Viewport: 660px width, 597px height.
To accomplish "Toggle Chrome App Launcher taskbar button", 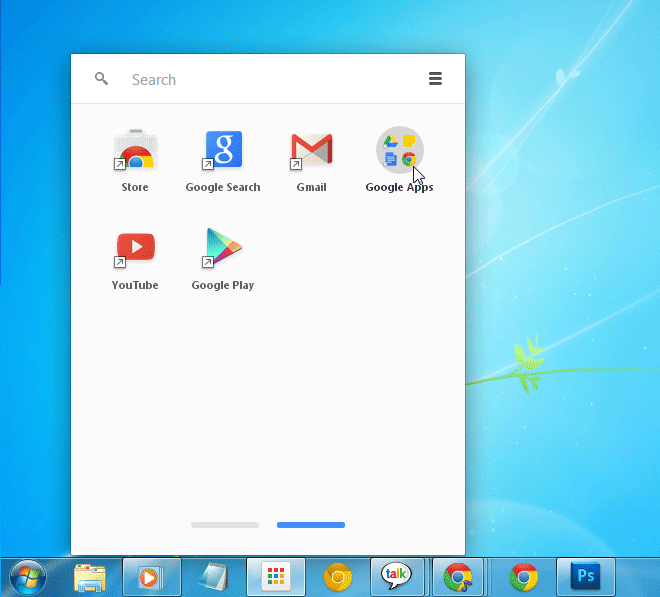I will coord(276,577).
